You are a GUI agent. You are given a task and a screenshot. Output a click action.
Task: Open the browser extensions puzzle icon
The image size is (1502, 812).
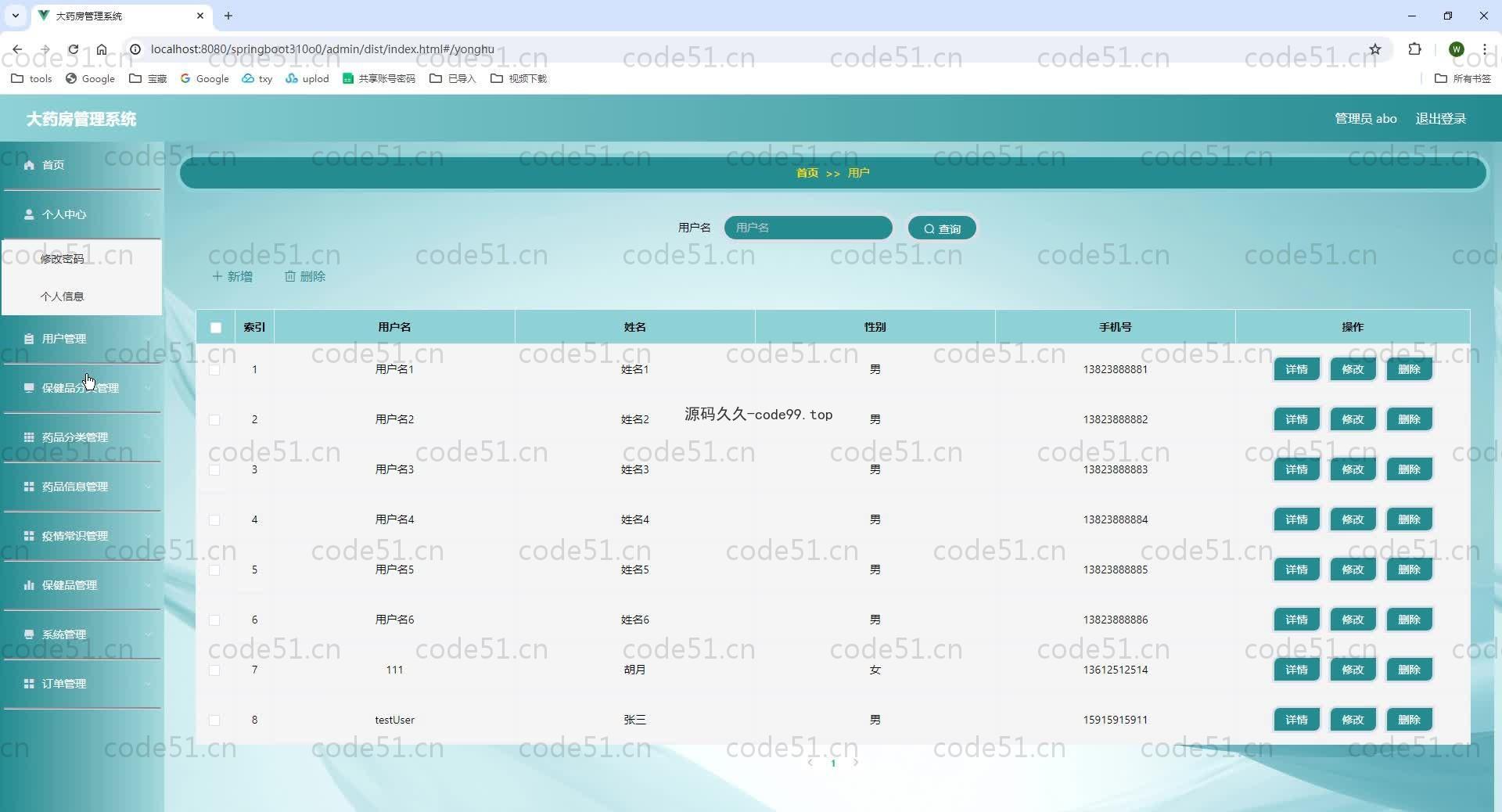point(1414,49)
